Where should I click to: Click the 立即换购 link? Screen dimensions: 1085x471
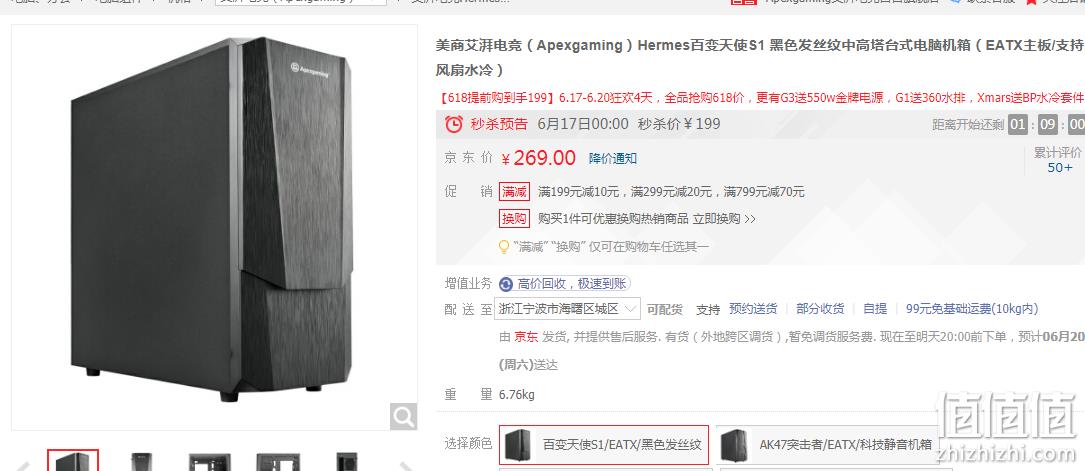[724, 219]
